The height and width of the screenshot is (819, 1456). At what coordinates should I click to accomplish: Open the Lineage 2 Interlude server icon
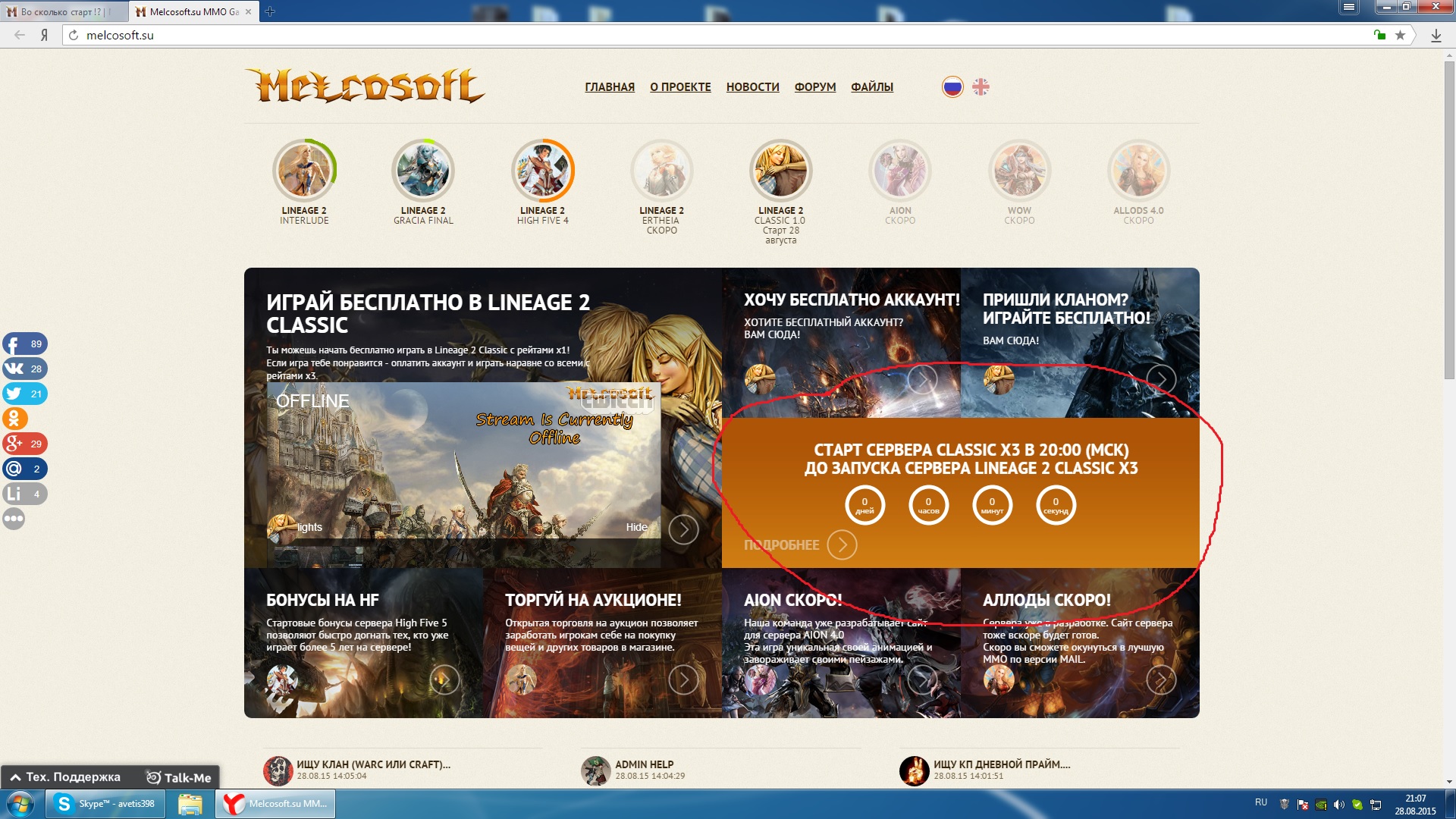point(304,171)
